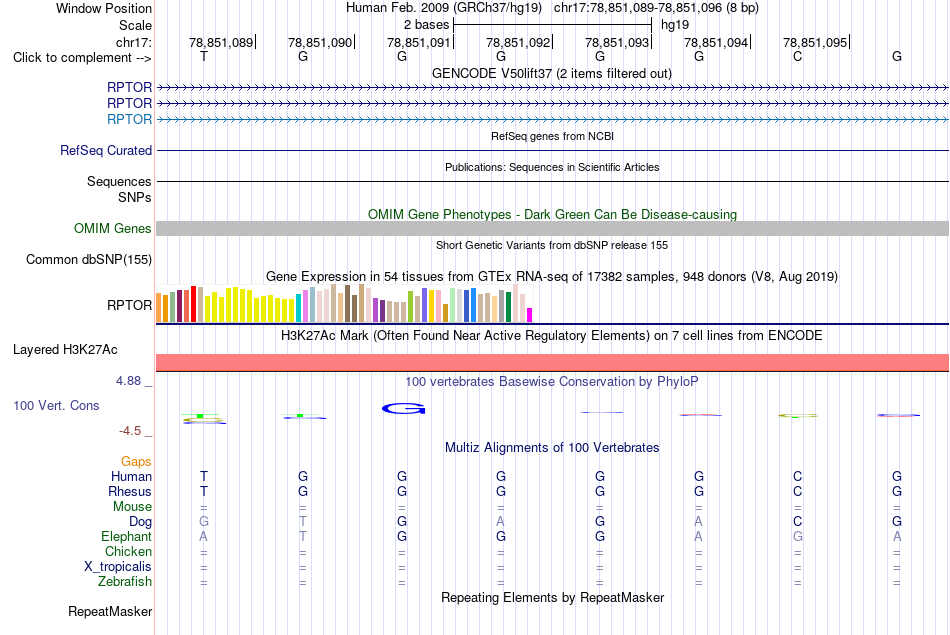
Task: Click the top dark-blue RPTOR gene label
Action: [130, 87]
